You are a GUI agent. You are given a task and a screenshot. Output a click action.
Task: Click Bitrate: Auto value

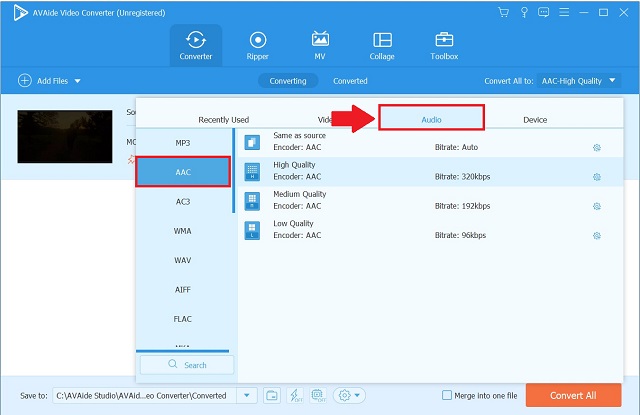pos(456,147)
